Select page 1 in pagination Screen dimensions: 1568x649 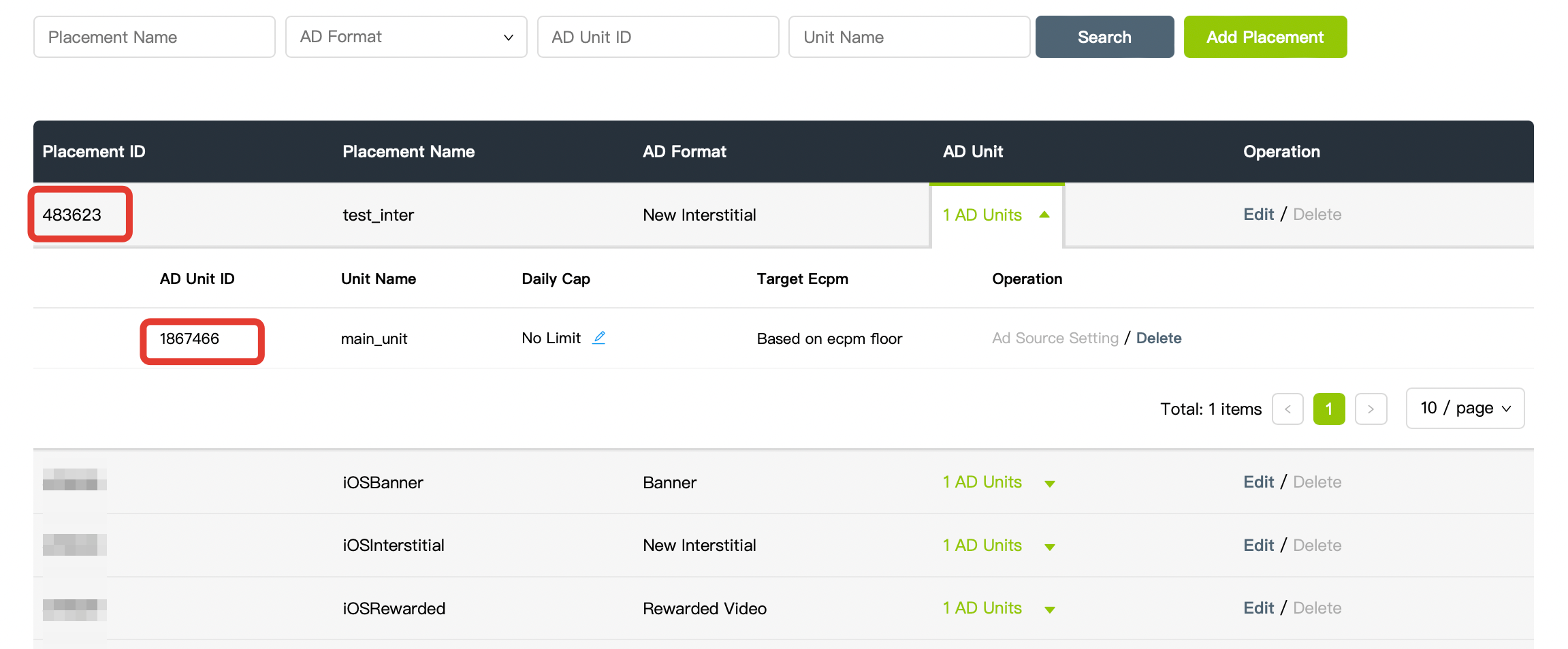(1328, 409)
